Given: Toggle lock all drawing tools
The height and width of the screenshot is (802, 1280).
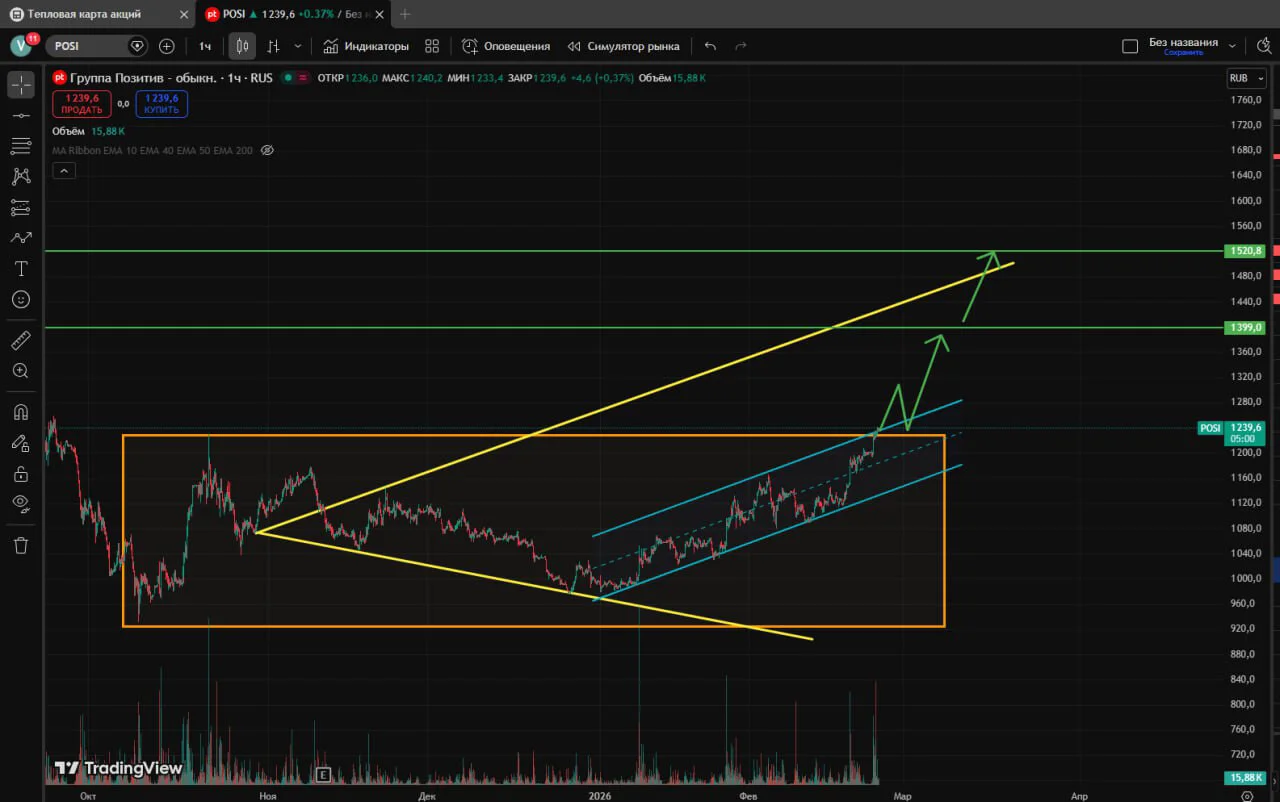Looking at the screenshot, I should [x=21, y=473].
